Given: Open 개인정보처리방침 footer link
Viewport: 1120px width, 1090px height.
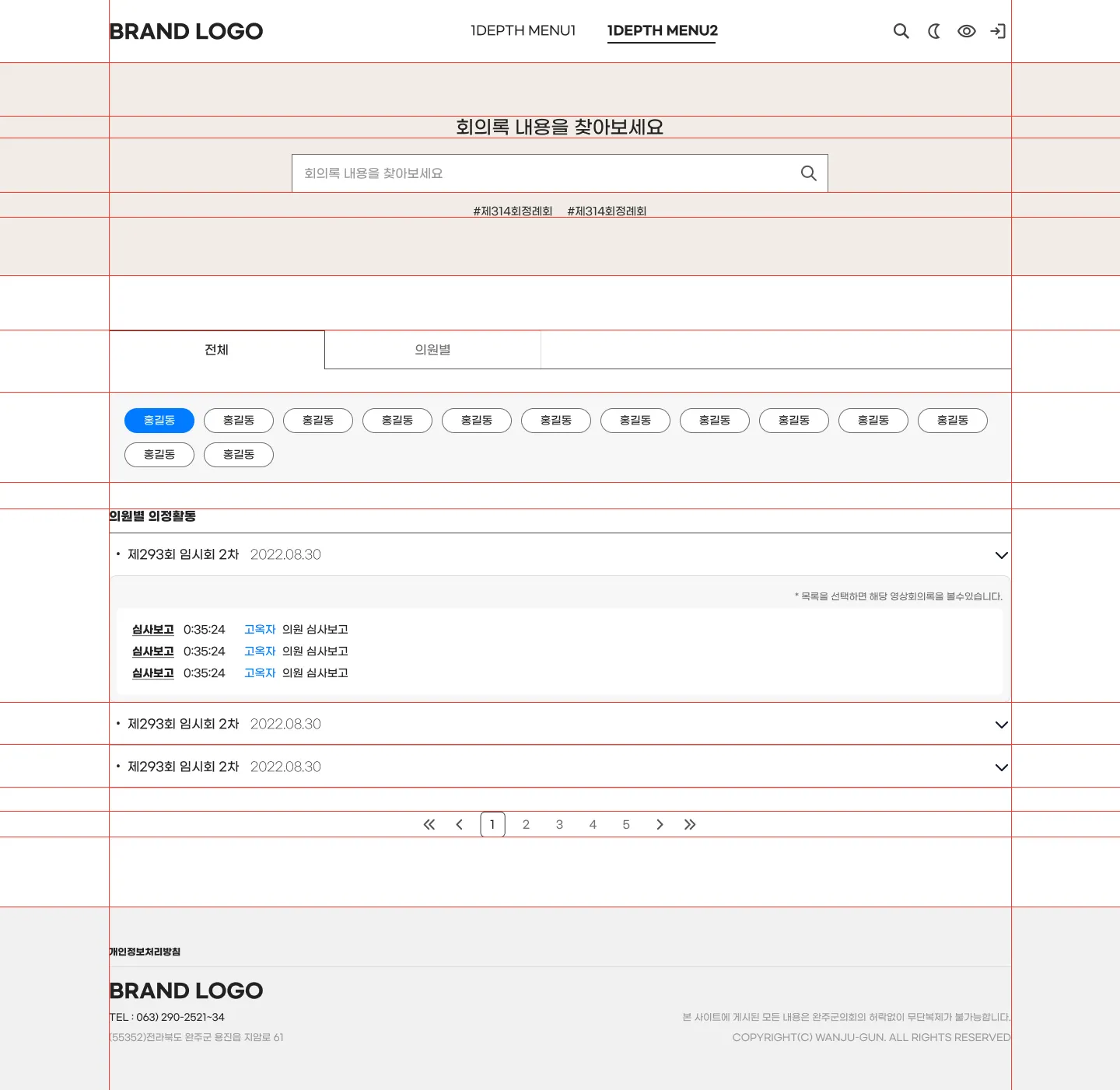Looking at the screenshot, I should click(x=145, y=952).
